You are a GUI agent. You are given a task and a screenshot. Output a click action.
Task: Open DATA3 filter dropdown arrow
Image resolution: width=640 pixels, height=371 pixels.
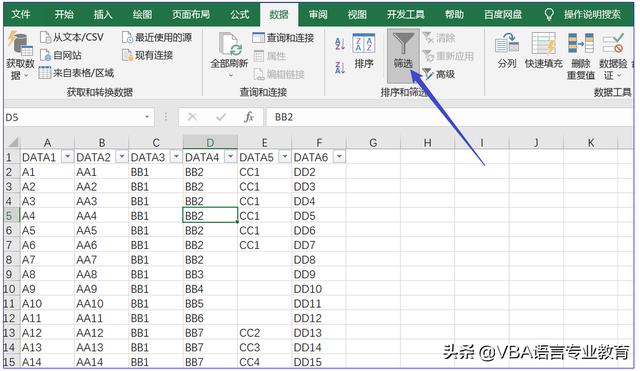pyautogui.click(x=176, y=157)
